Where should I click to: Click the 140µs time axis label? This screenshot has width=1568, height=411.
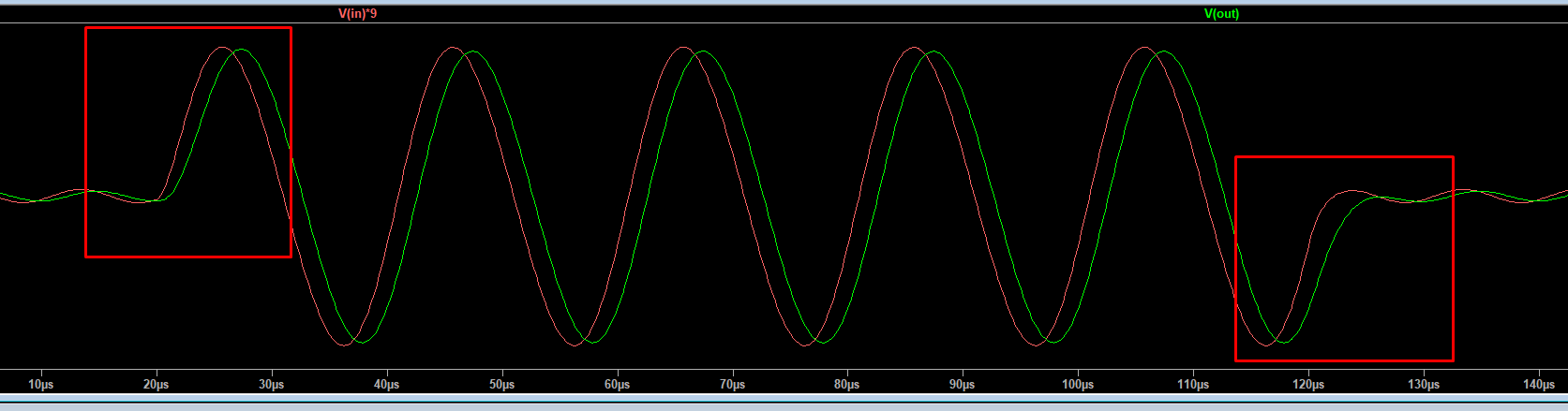[x=1539, y=385]
